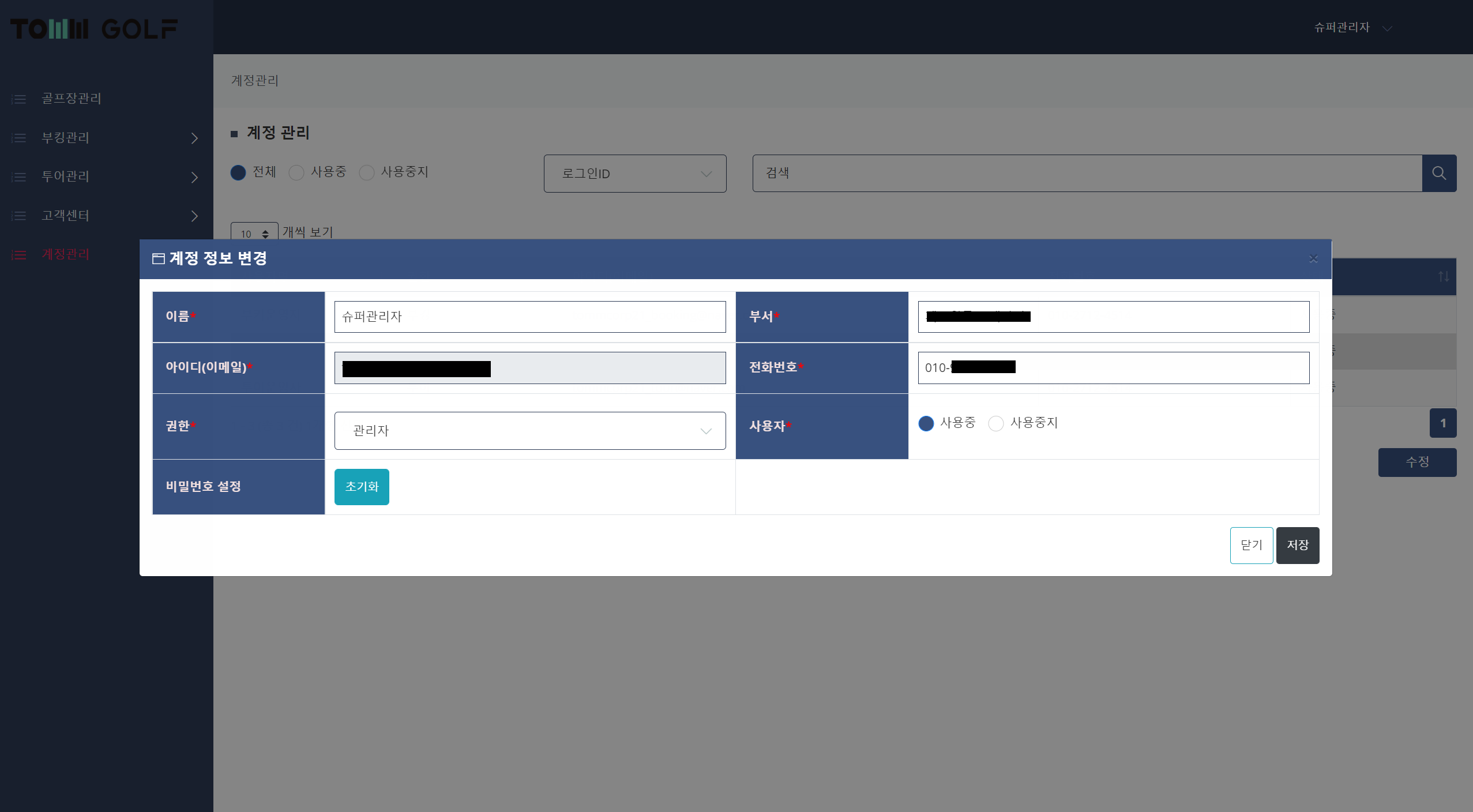Click the window icon in dialog title
The width and height of the screenshot is (1473, 812).
158,258
